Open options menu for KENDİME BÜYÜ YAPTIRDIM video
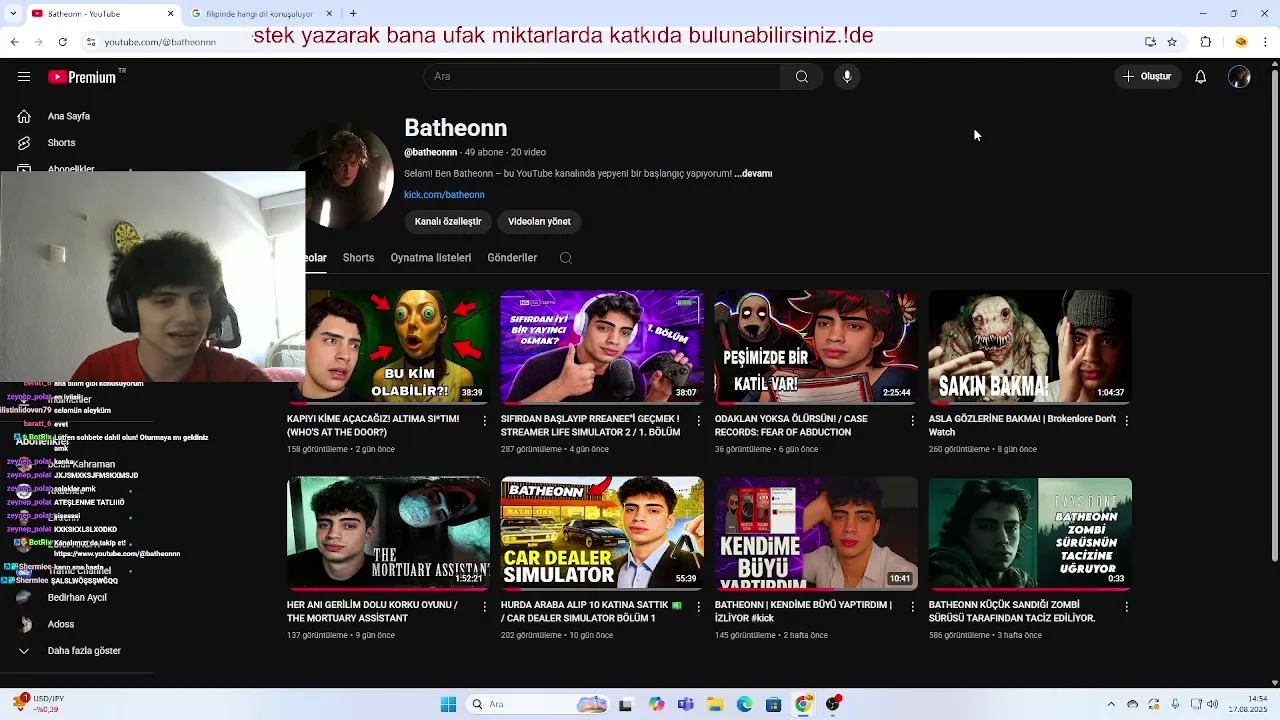 pos(912,607)
